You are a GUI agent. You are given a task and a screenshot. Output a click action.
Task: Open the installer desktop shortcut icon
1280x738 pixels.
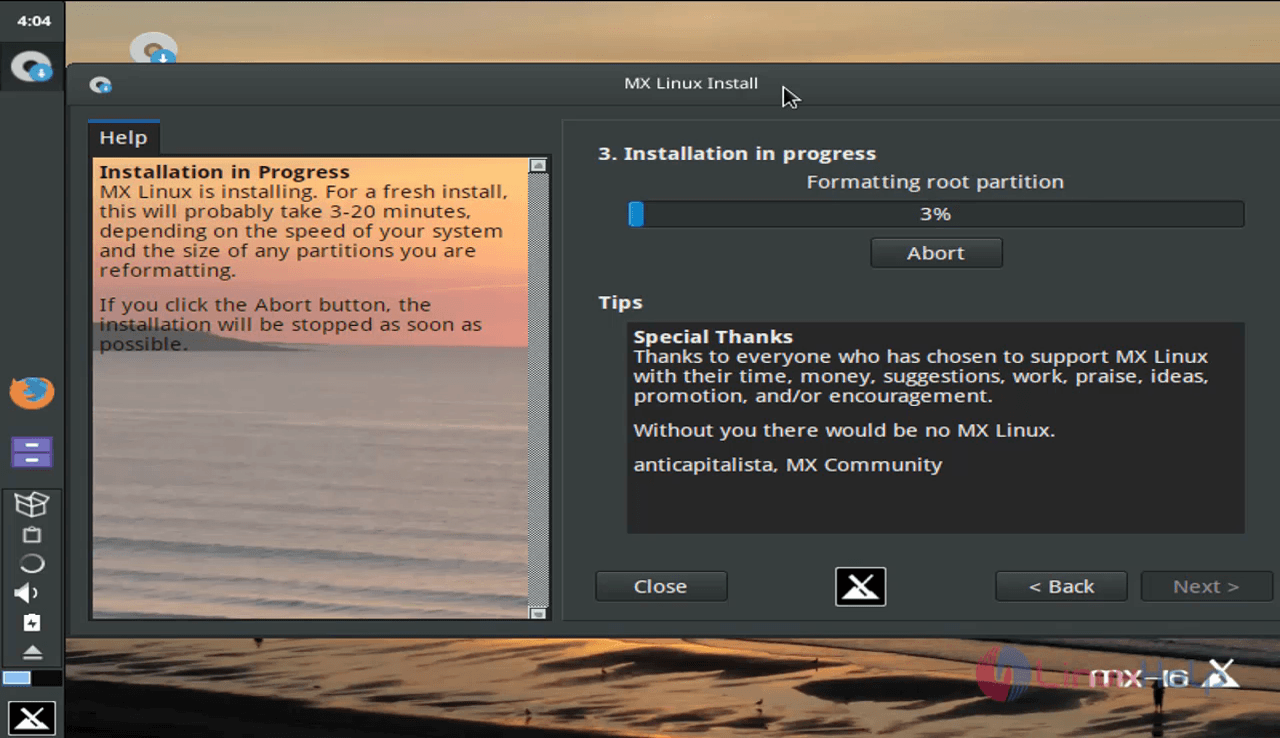tap(152, 48)
